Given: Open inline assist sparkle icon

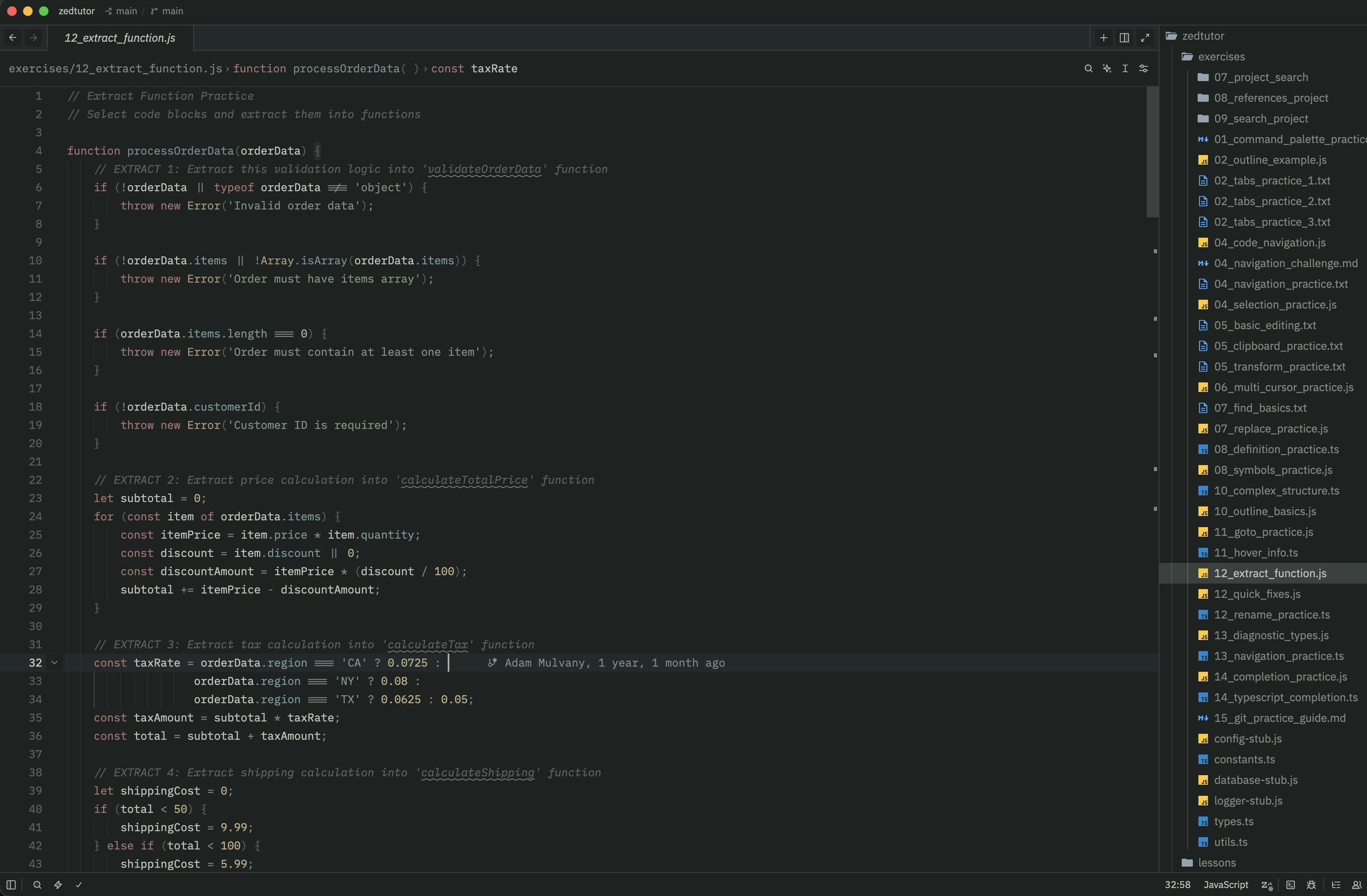Looking at the screenshot, I should pyautogui.click(x=1106, y=68).
